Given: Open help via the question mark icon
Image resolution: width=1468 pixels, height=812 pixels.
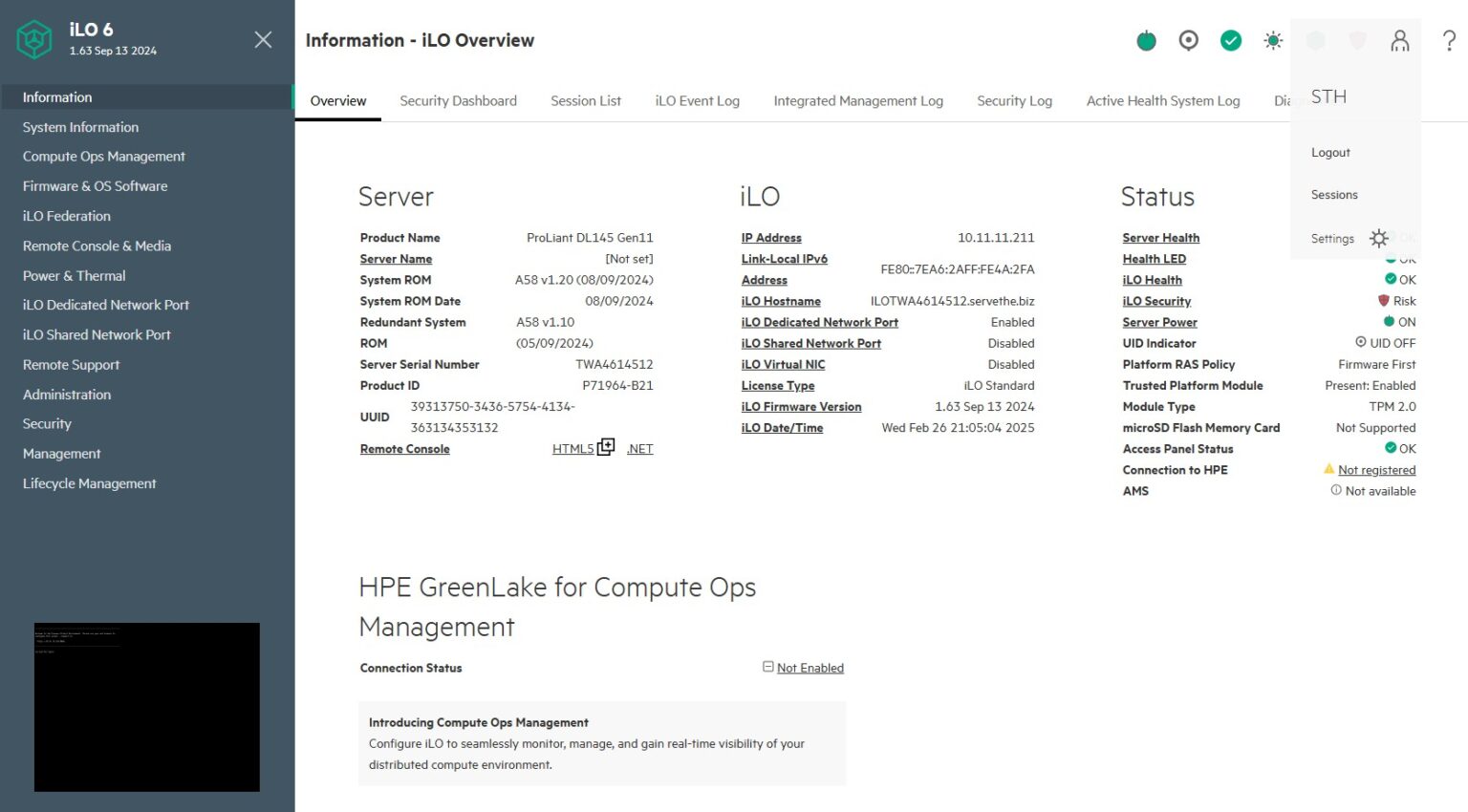Looking at the screenshot, I should (x=1449, y=41).
